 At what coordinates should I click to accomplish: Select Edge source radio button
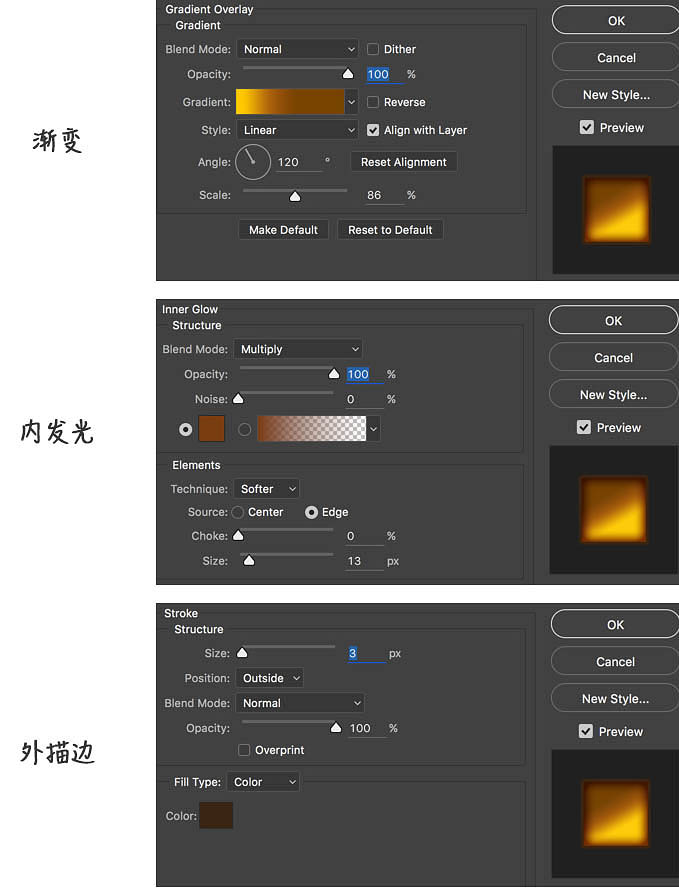tap(311, 513)
